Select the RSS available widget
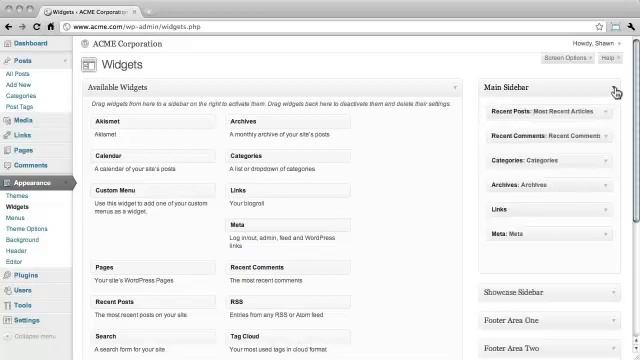The width and height of the screenshot is (640, 360). click(288, 302)
